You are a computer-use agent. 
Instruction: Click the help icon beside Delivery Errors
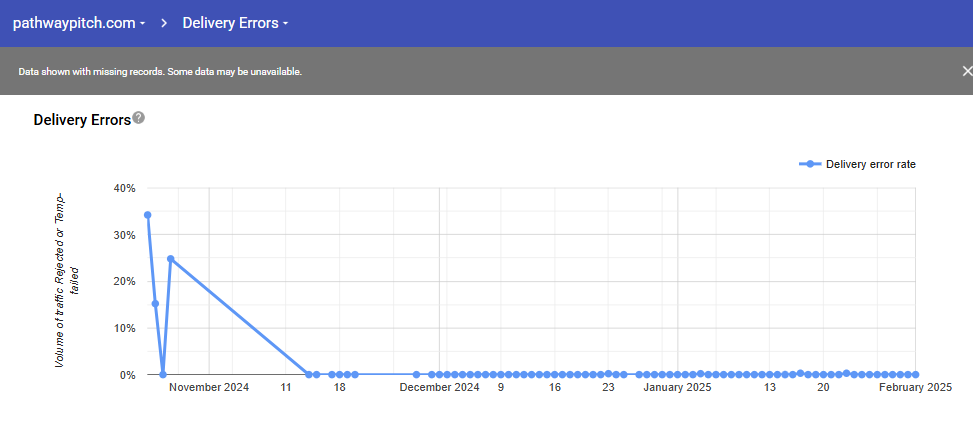139,118
